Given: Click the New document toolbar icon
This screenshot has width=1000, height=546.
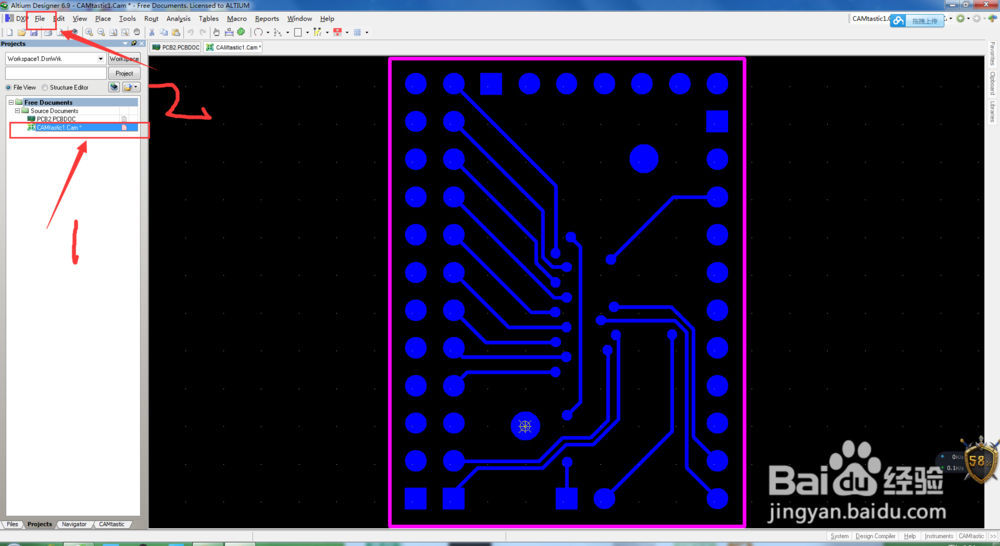Looking at the screenshot, I should point(10,32).
